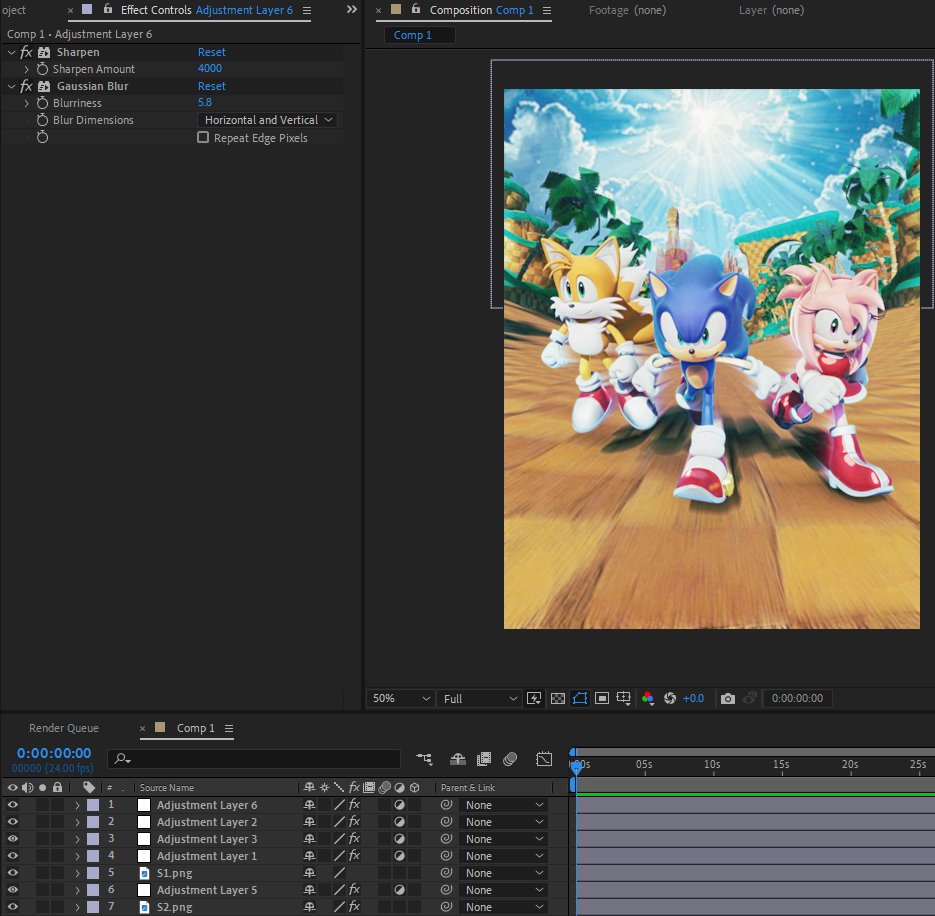Toggle adjustment layer switch on Adjustment Layer 3
Image resolution: width=935 pixels, height=916 pixels.
(400, 838)
